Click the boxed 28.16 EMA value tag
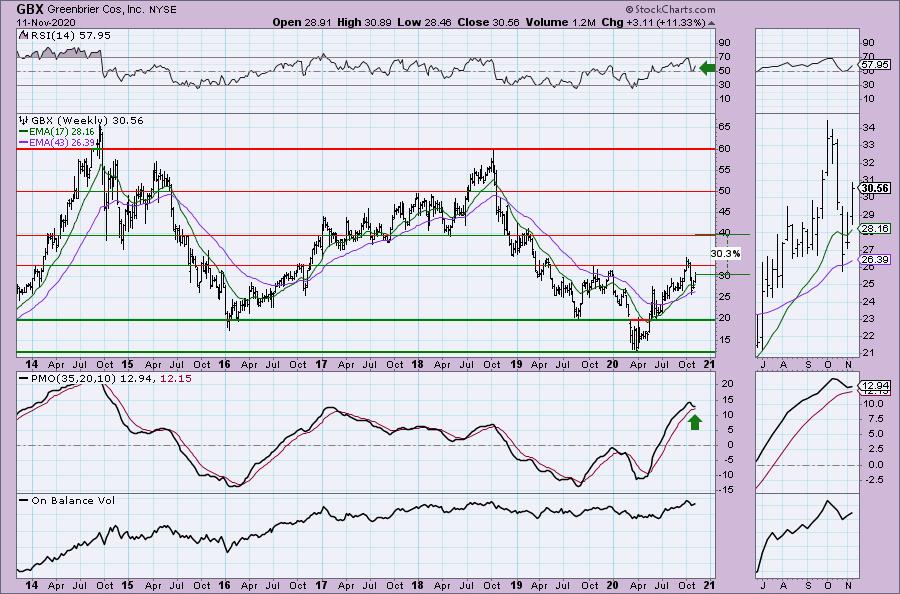This screenshot has height=594, width=900. coord(876,228)
